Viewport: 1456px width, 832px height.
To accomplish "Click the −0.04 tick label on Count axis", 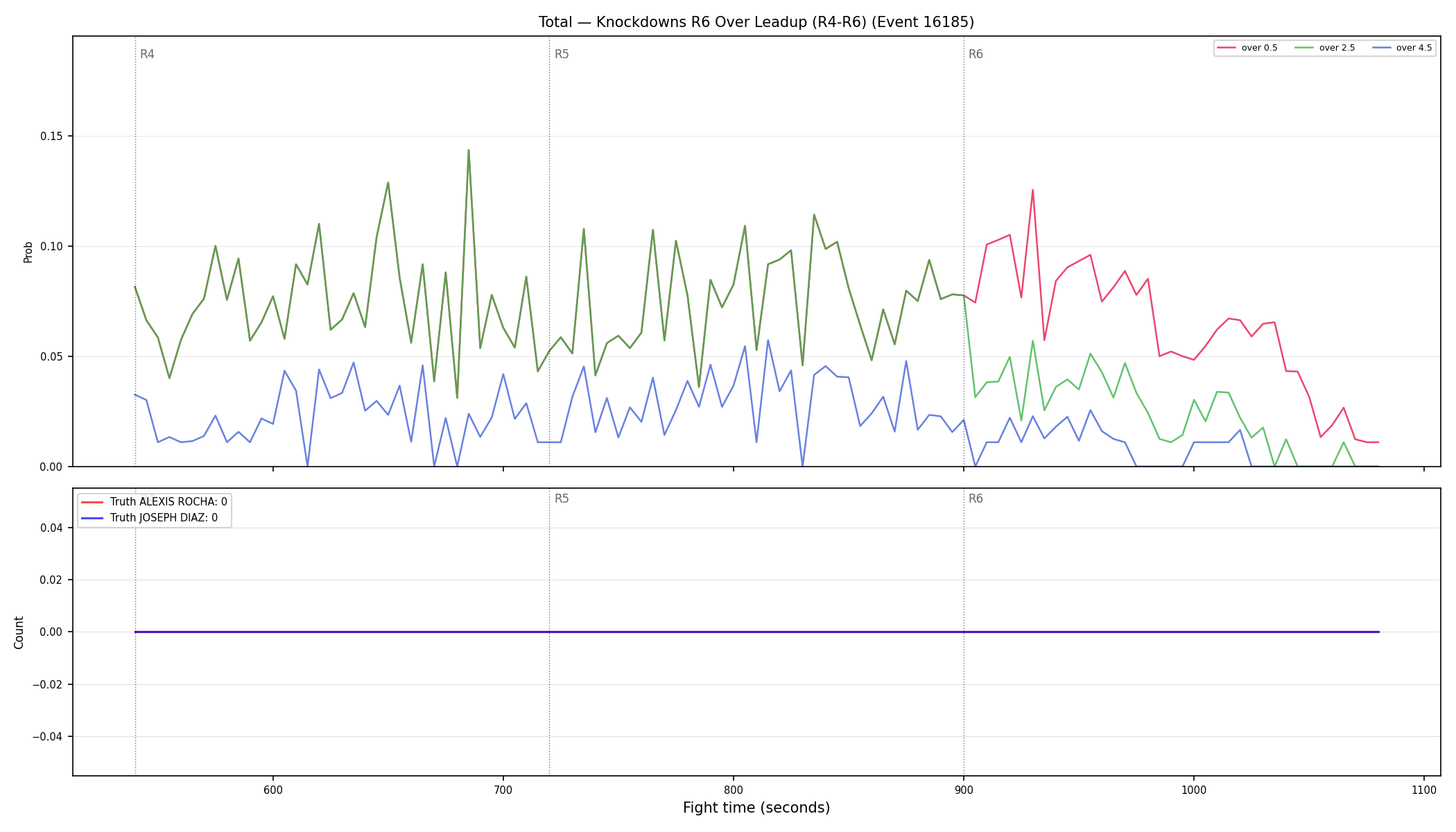I will point(47,737).
